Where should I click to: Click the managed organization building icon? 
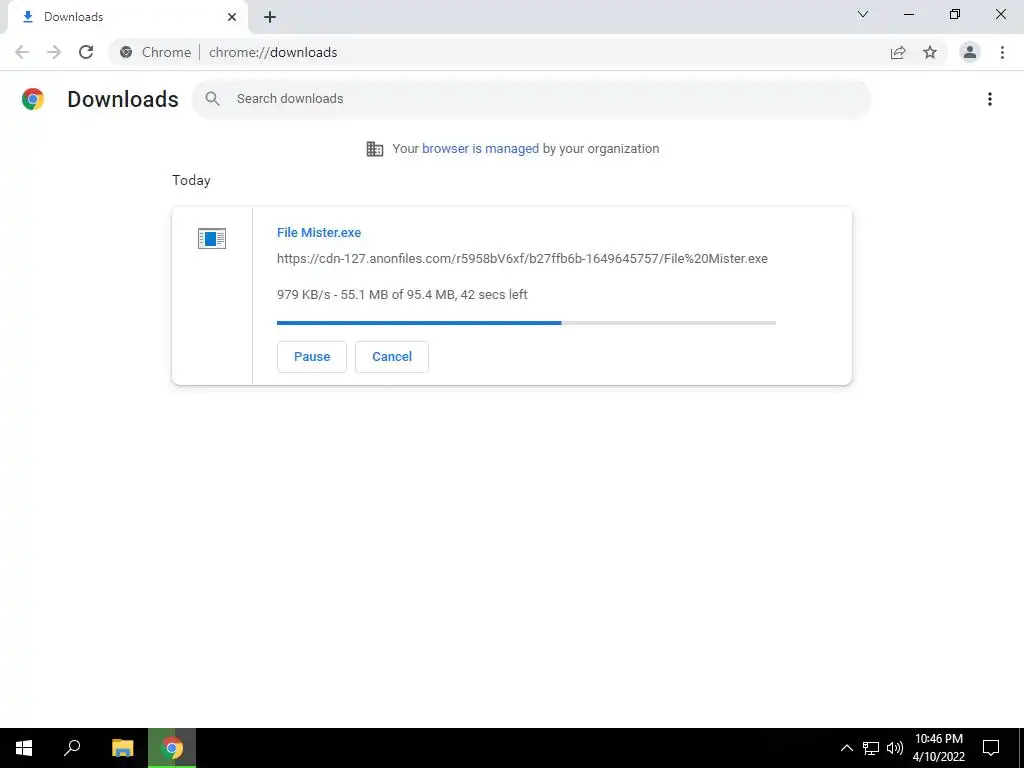[x=375, y=149]
